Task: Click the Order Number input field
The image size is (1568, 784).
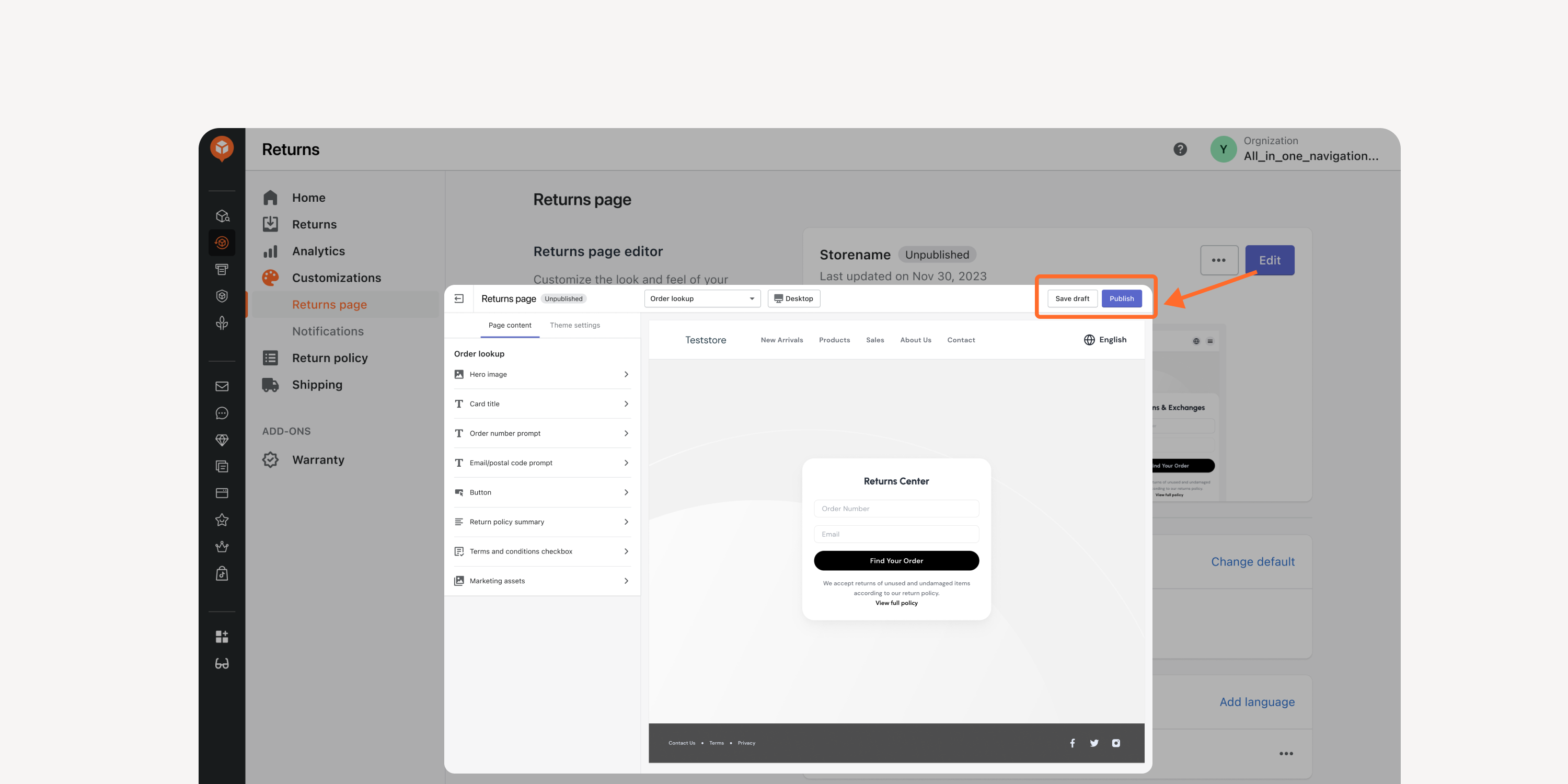Action: 896,509
